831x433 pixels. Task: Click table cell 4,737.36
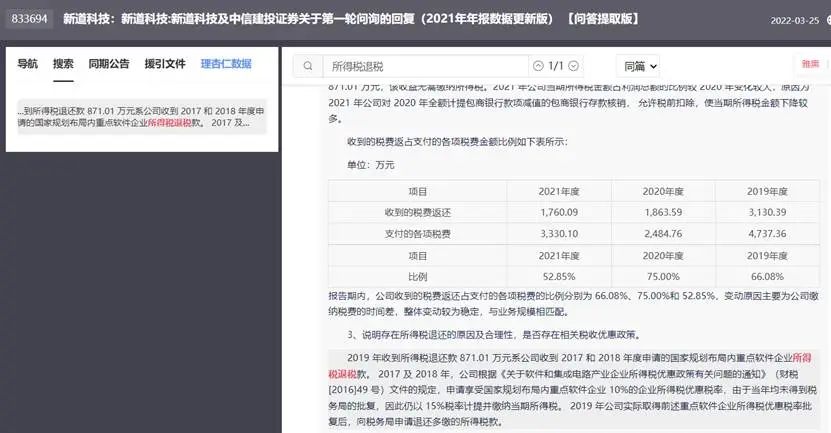coord(767,234)
